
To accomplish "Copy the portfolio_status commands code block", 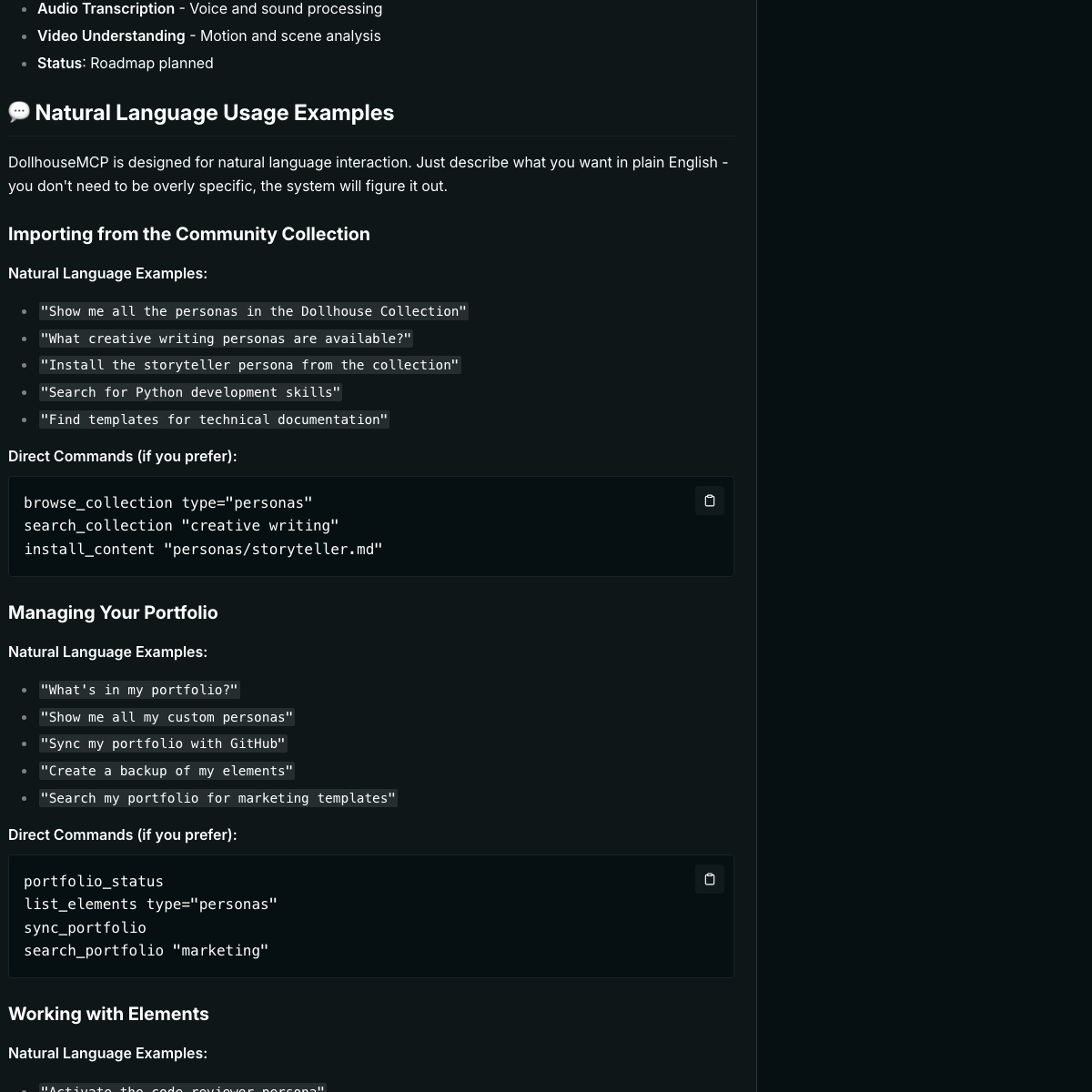I will tap(710, 879).
